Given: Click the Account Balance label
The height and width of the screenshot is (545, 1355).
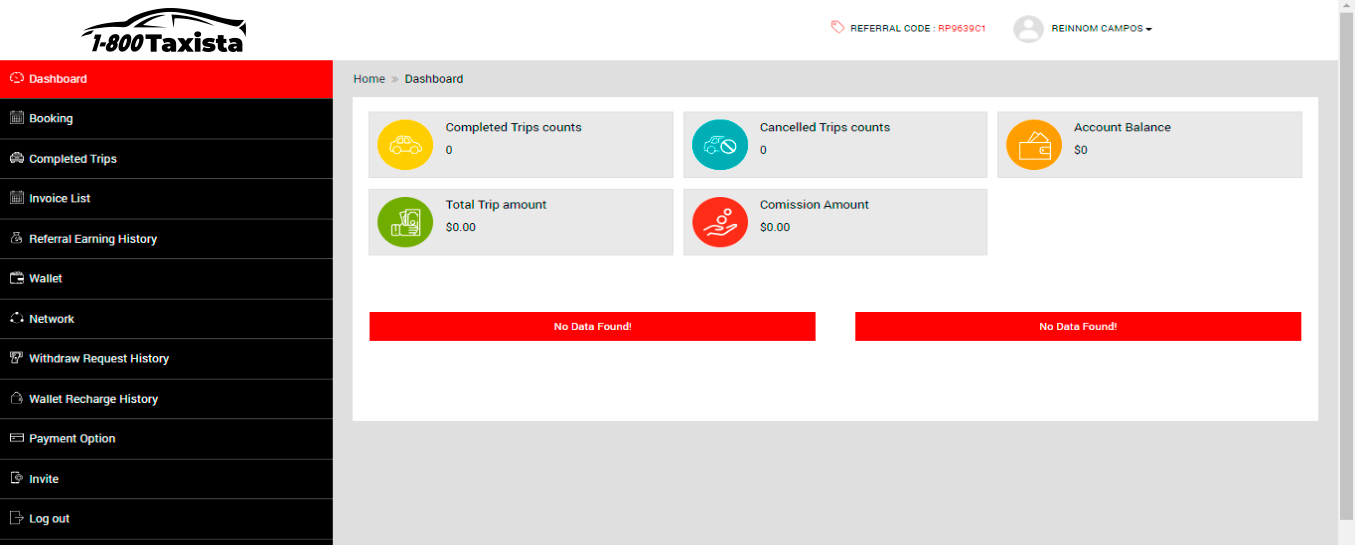Looking at the screenshot, I should [x=1122, y=127].
